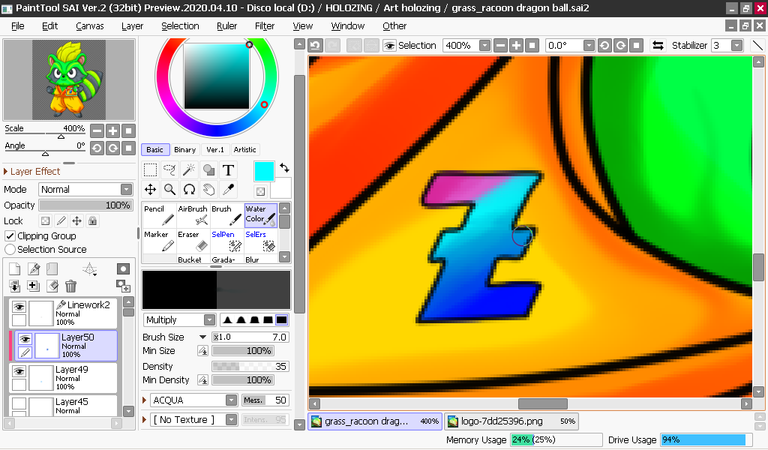Image resolution: width=768 pixels, height=450 pixels.
Task: Toggle the Clipping Group checkbox
Action: [10, 236]
